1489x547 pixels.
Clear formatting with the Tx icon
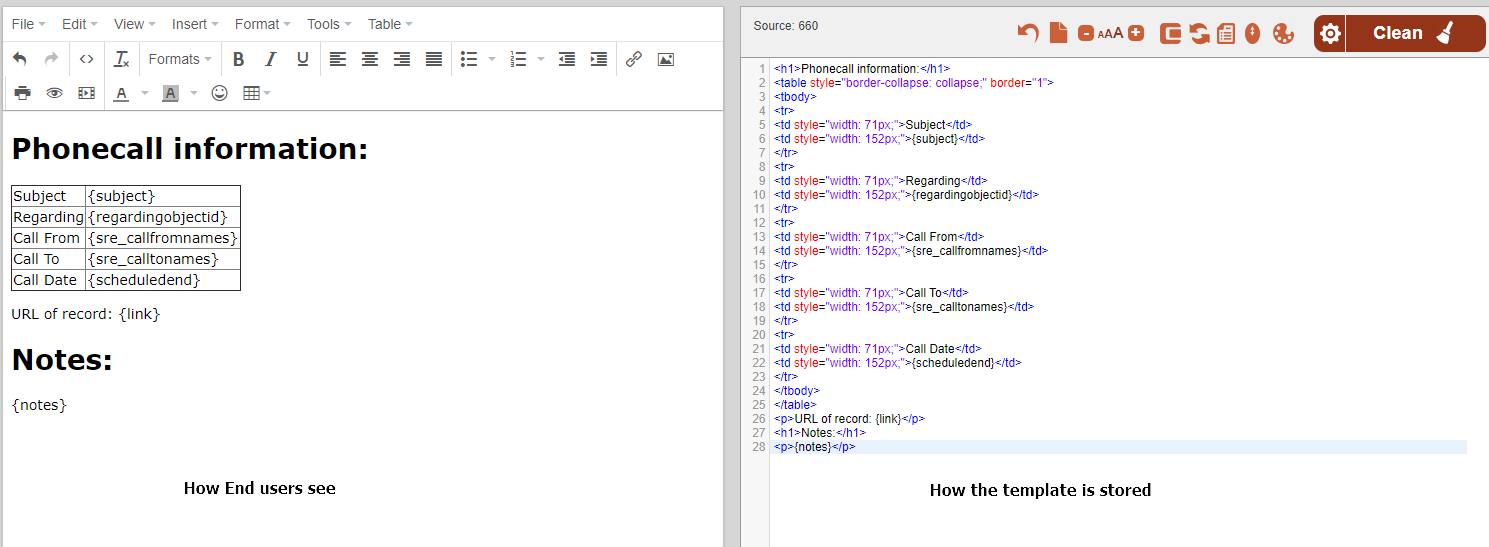click(122, 59)
